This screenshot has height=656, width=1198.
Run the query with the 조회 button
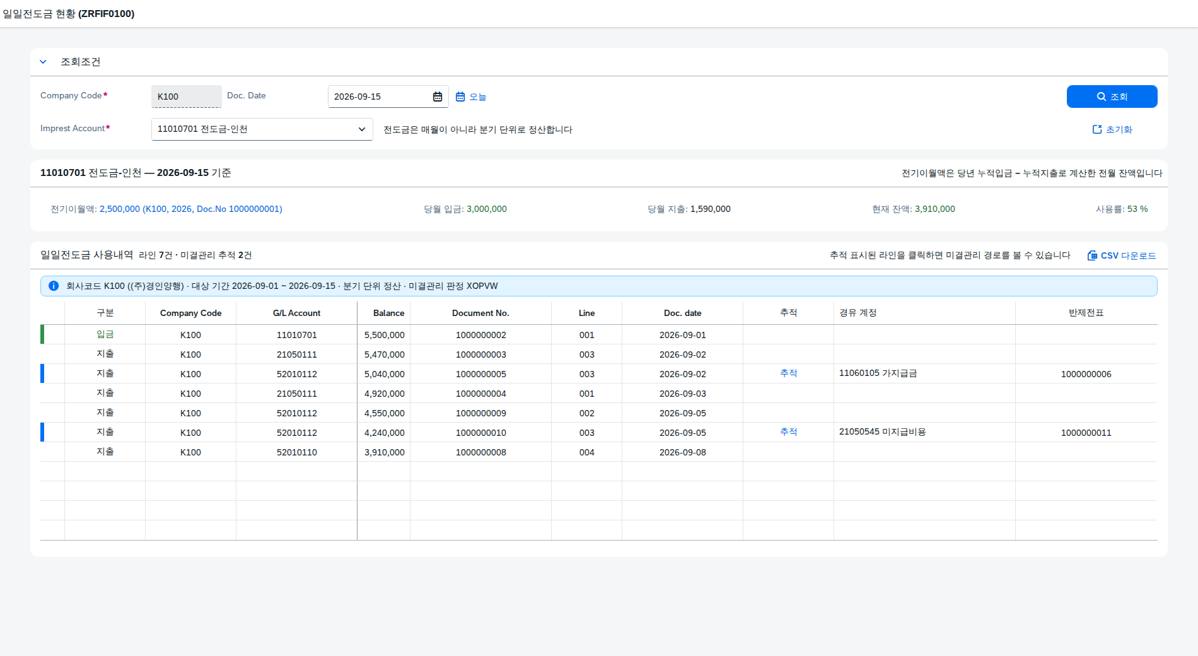click(x=1112, y=97)
